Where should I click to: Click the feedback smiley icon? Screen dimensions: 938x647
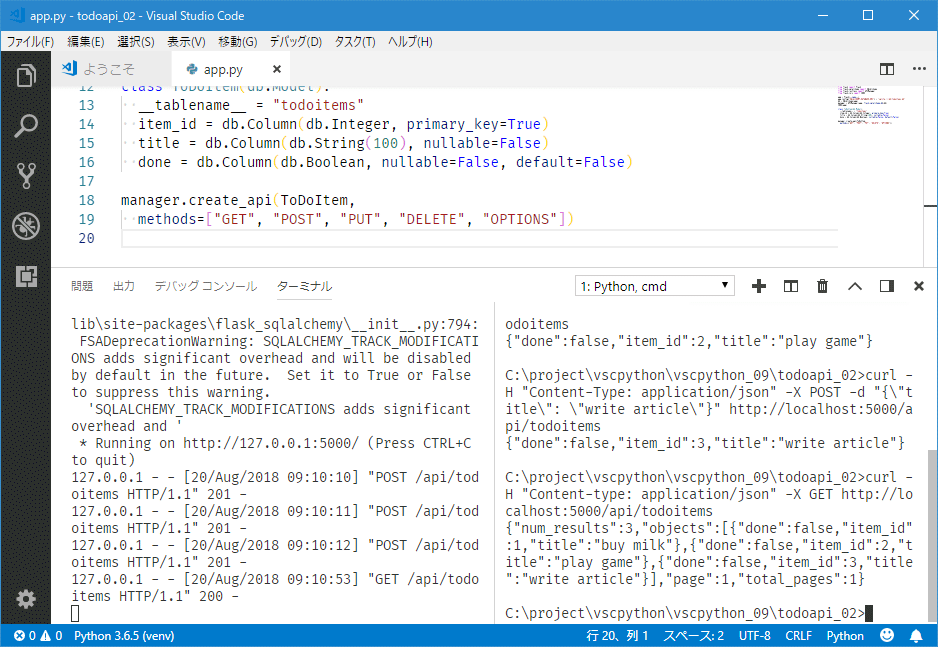887,635
